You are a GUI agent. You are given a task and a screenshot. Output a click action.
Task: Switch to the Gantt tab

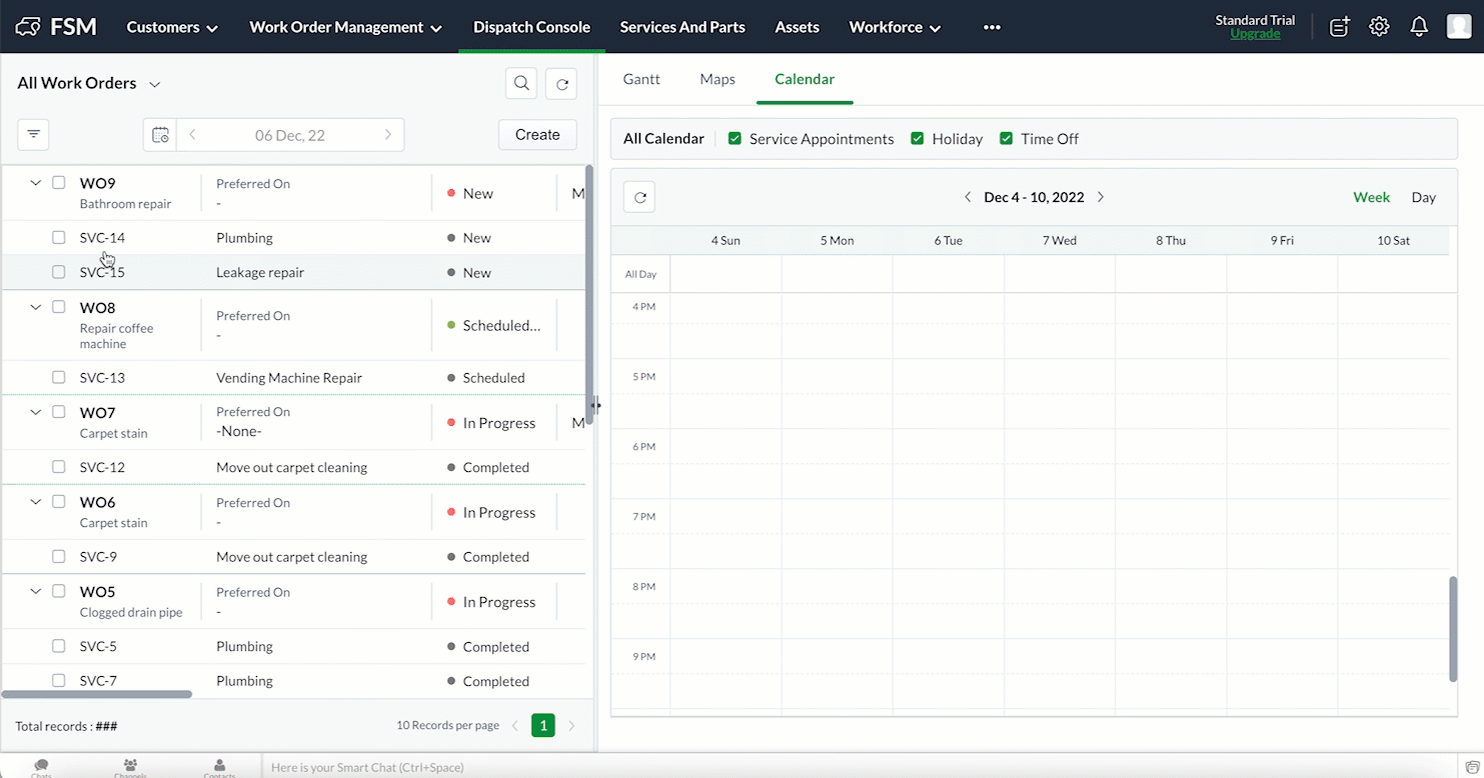click(x=641, y=79)
